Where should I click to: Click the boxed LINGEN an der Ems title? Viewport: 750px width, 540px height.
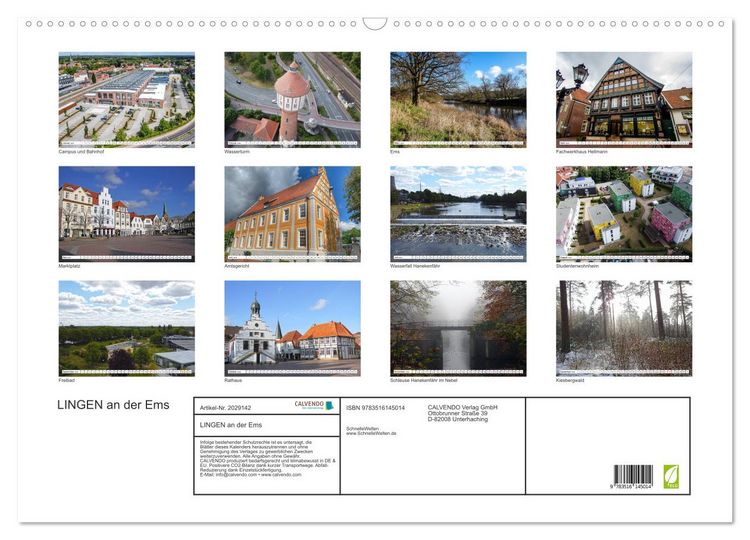click(231, 425)
